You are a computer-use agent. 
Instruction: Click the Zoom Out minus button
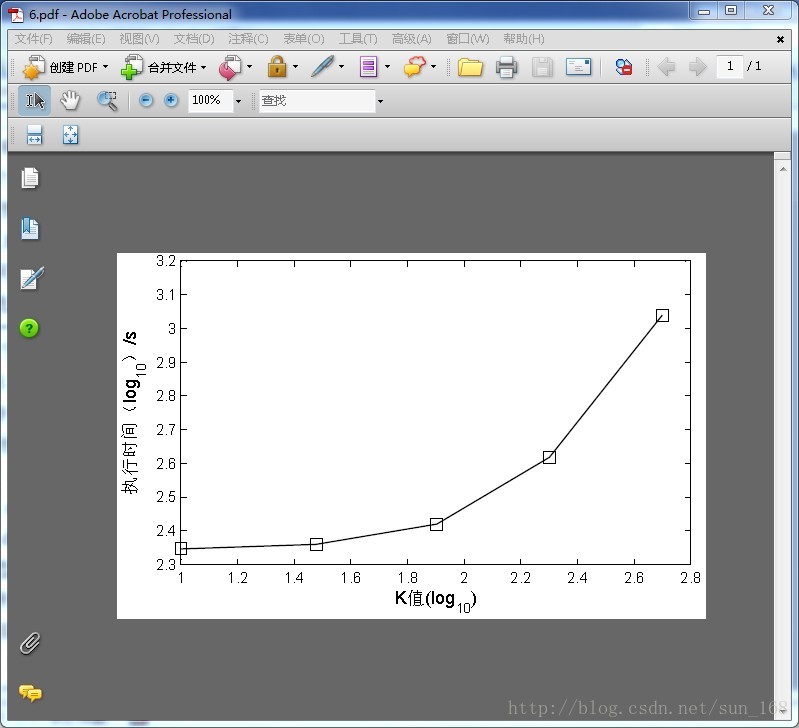pyautogui.click(x=146, y=100)
